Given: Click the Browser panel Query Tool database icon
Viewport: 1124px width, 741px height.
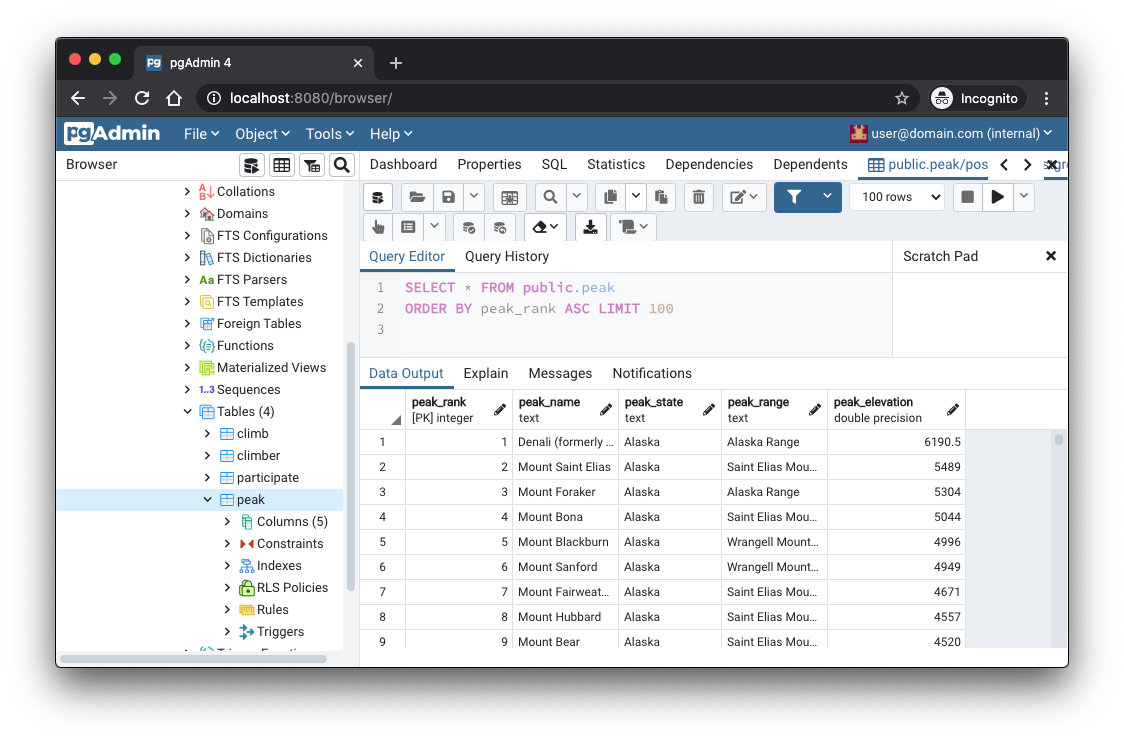Looking at the screenshot, I should pyautogui.click(x=251, y=166).
